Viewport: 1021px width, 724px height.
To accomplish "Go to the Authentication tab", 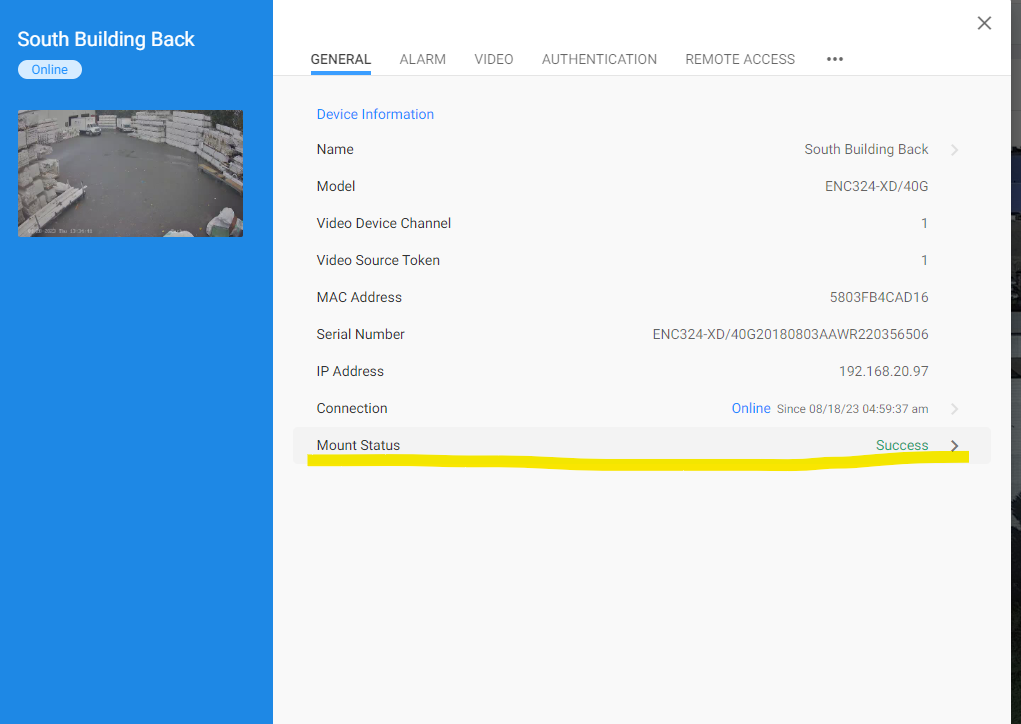I will pos(599,59).
